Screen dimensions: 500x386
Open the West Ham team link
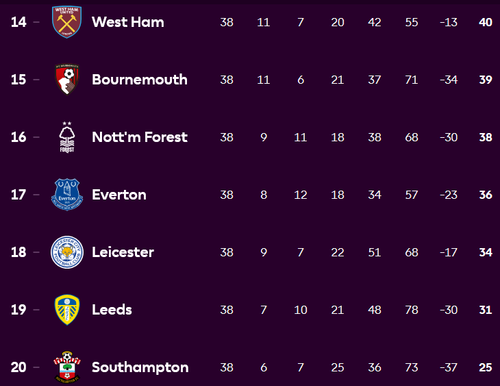coord(128,22)
